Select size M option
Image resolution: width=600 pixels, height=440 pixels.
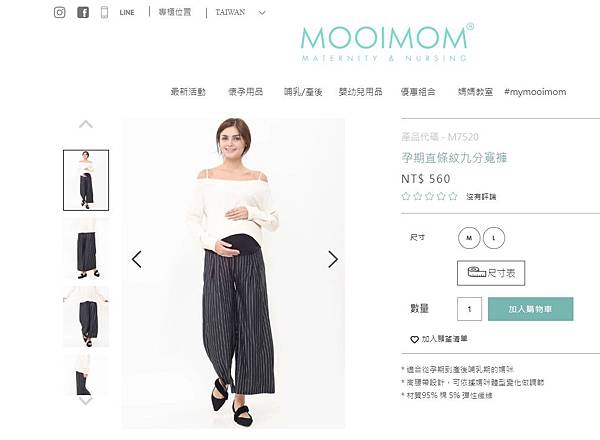469,238
